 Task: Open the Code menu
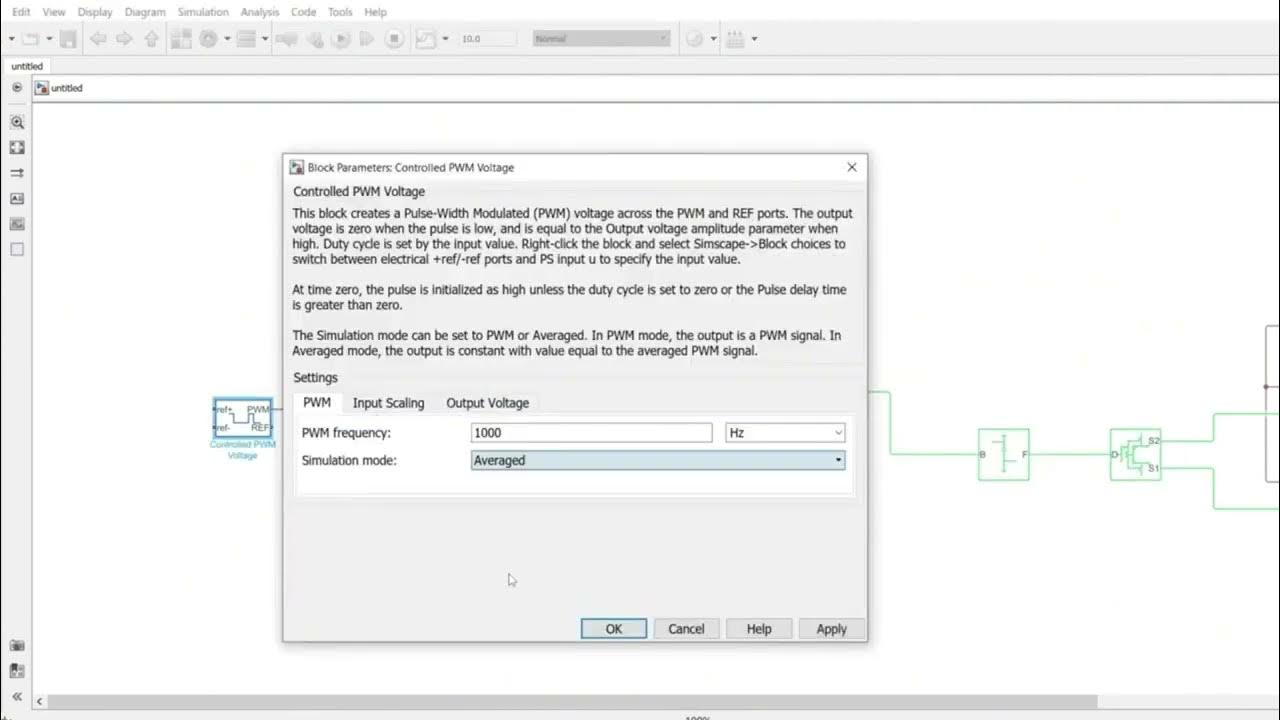point(303,12)
